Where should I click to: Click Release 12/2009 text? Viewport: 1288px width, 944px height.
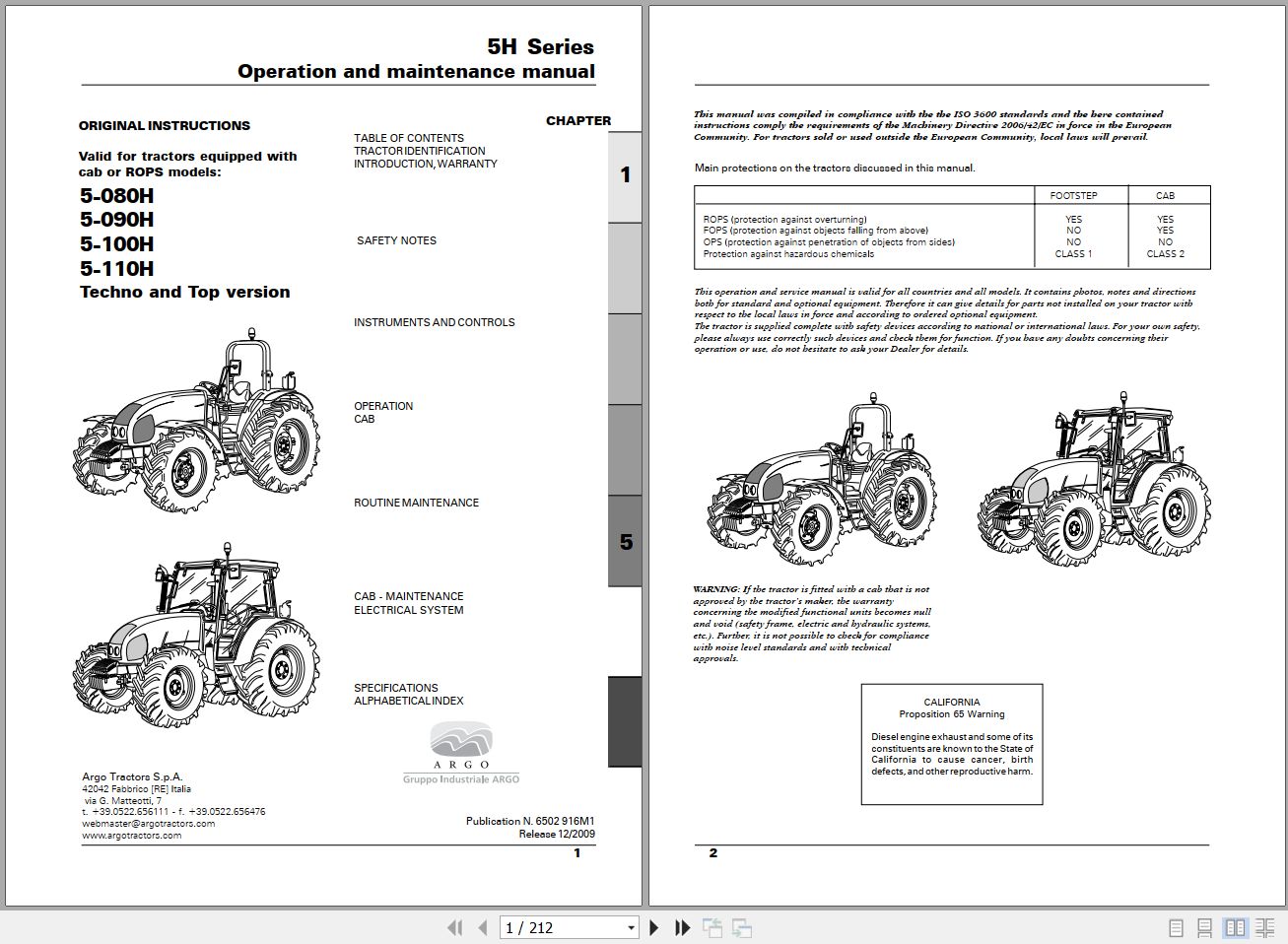pyautogui.click(x=557, y=834)
